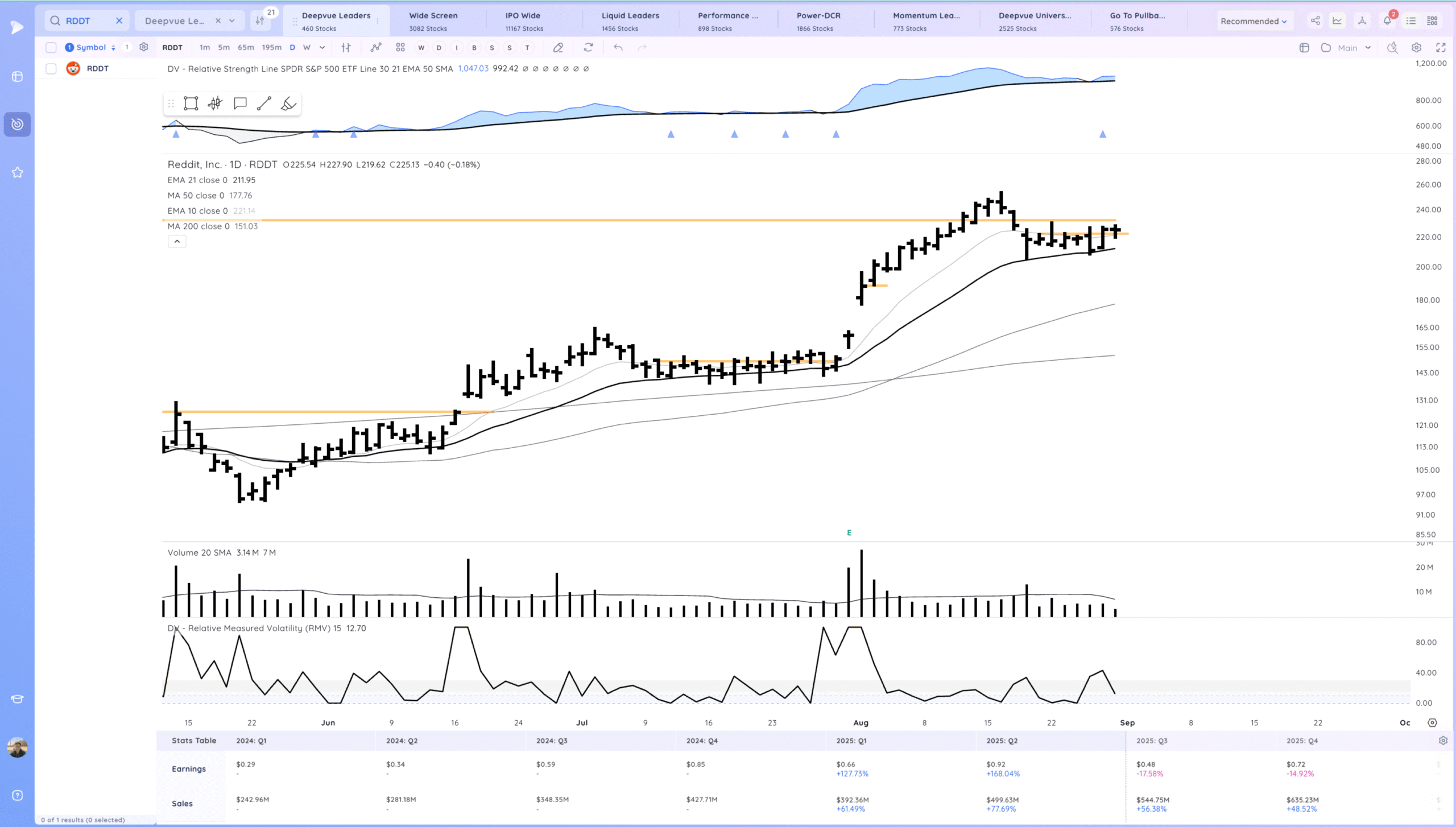
Task: Open the chart panel layout icon
Action: pyautogui.click(x=1304, y=48)
